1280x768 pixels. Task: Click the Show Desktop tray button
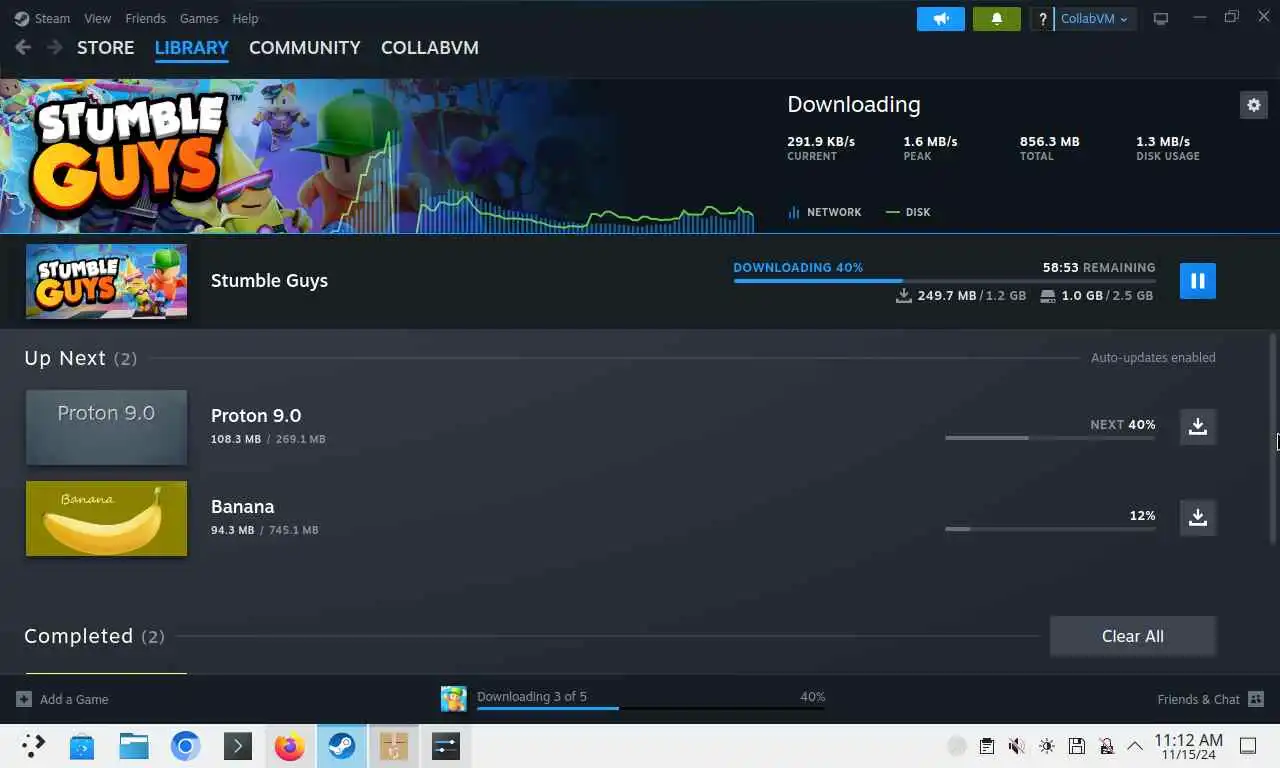pyautogui.click(x=1248, y=746)
